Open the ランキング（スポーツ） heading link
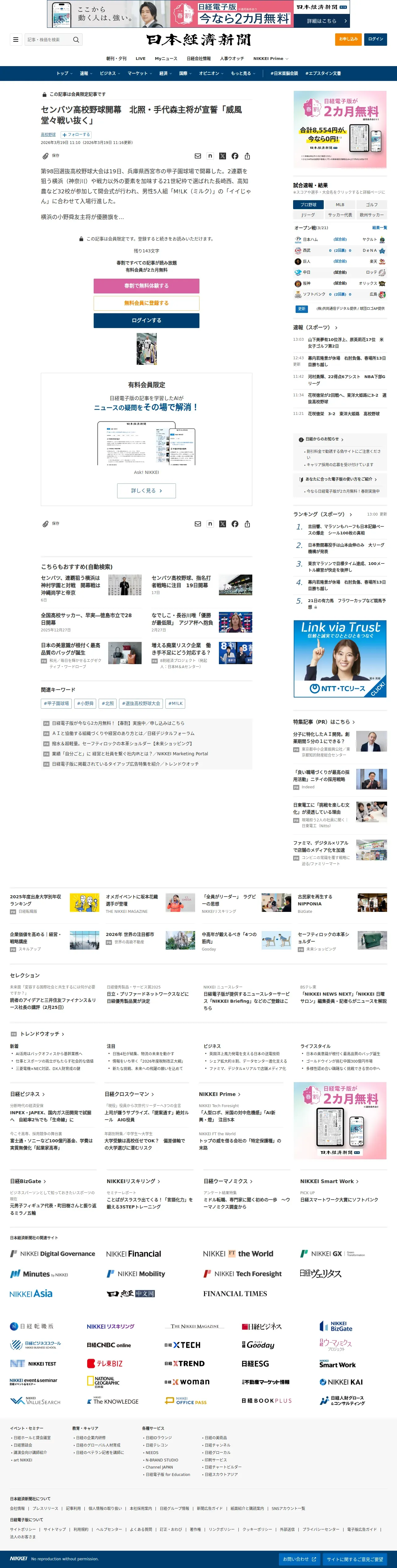The image size is (397, 1568). (323, 514)
